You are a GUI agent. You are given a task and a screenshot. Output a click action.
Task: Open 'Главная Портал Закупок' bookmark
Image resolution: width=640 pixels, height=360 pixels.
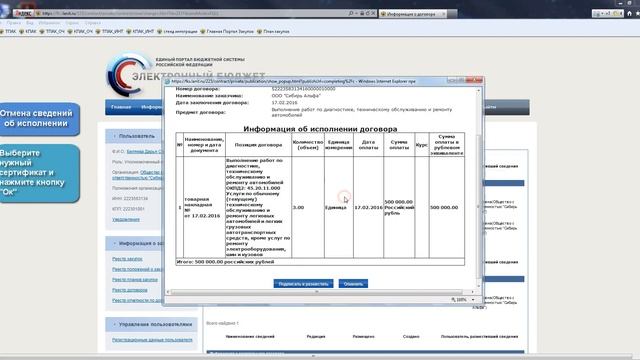(227, 31)
